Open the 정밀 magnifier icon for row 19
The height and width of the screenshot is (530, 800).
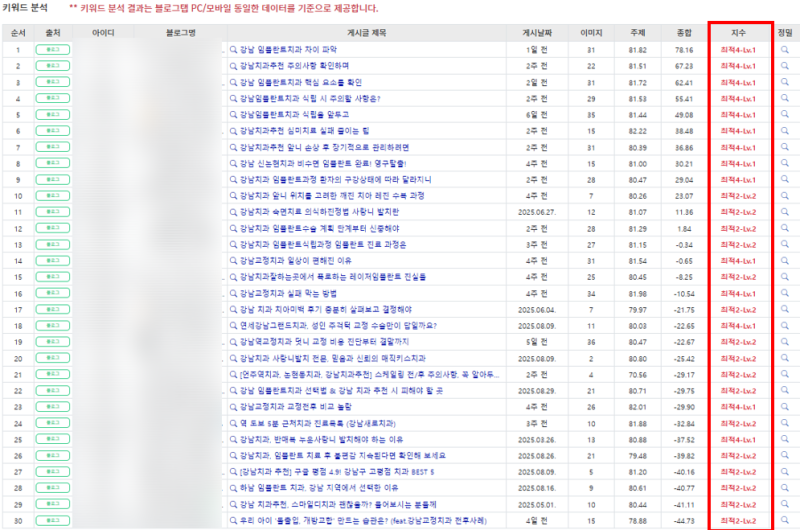(785, 342)
